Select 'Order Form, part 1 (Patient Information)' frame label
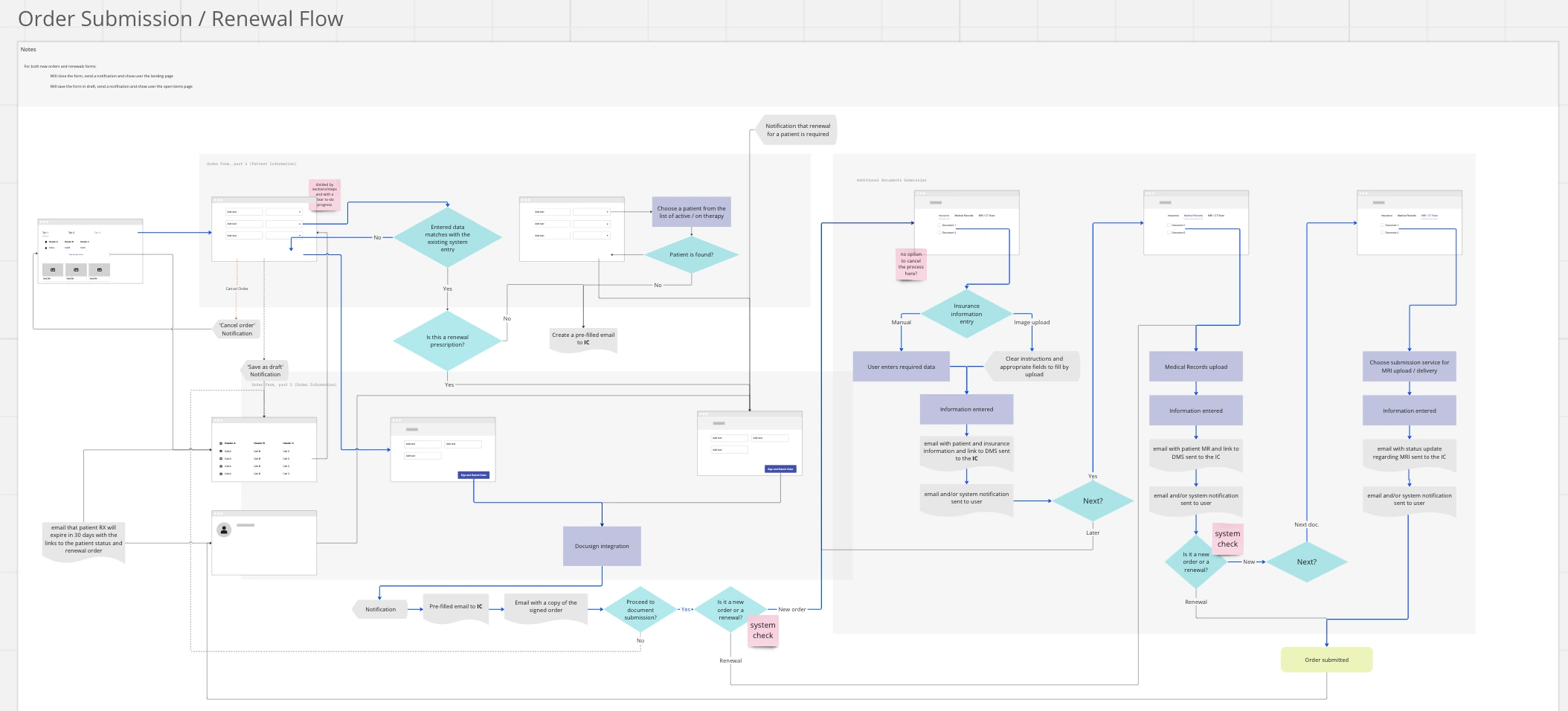This screenshot has height=711, width=1568. click(x=251, y=164)
